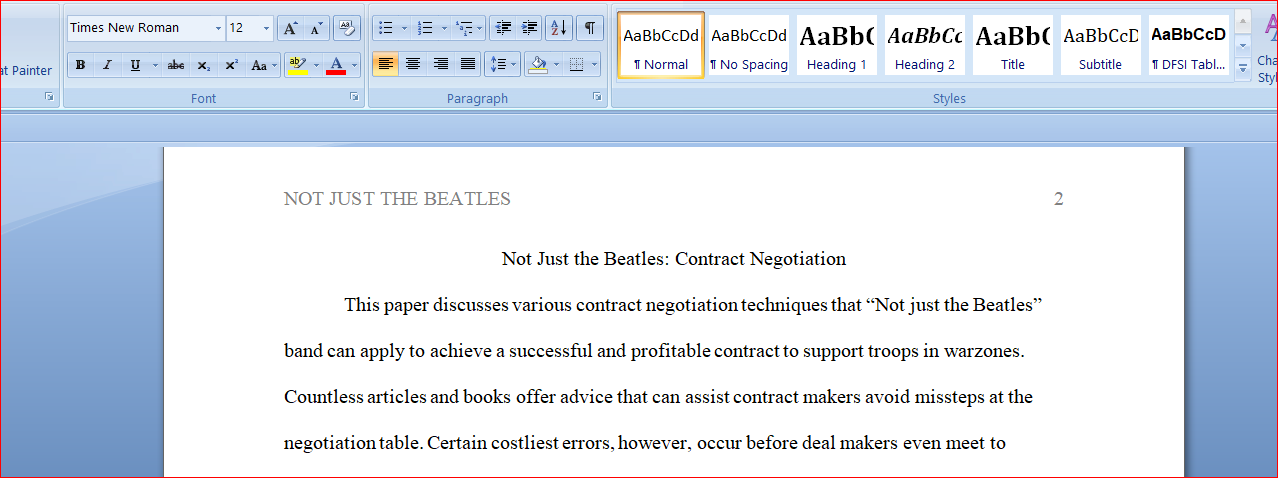Click the font size field
This screenshot has width=1278, height=478.
243,28
